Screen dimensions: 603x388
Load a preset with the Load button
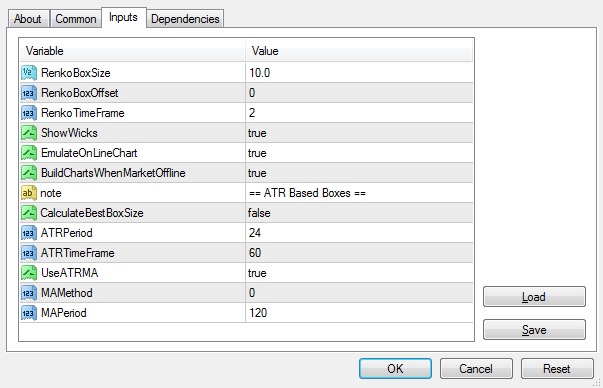coord(534,296)
